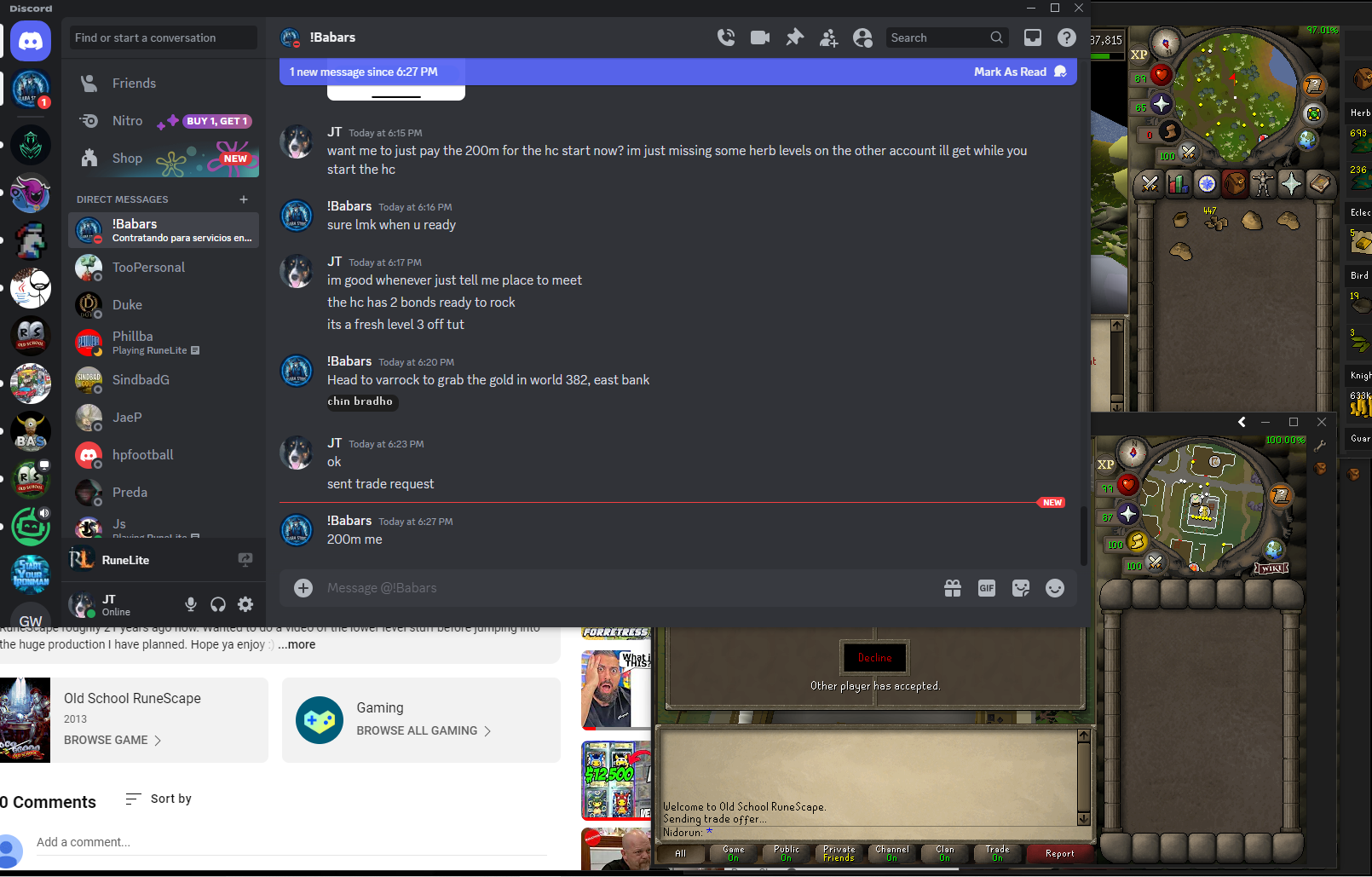This screenshot has width=1372, height=877.
Task: Open the Prayer tab in top RuneLite
Action: coord(1291,183)
